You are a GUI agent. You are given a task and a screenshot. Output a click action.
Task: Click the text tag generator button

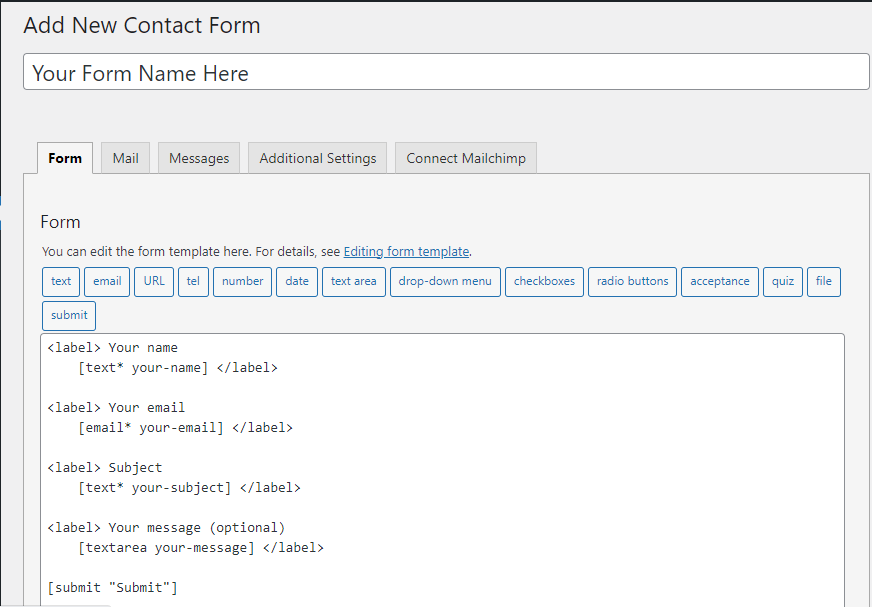click(x=61, y=281)
